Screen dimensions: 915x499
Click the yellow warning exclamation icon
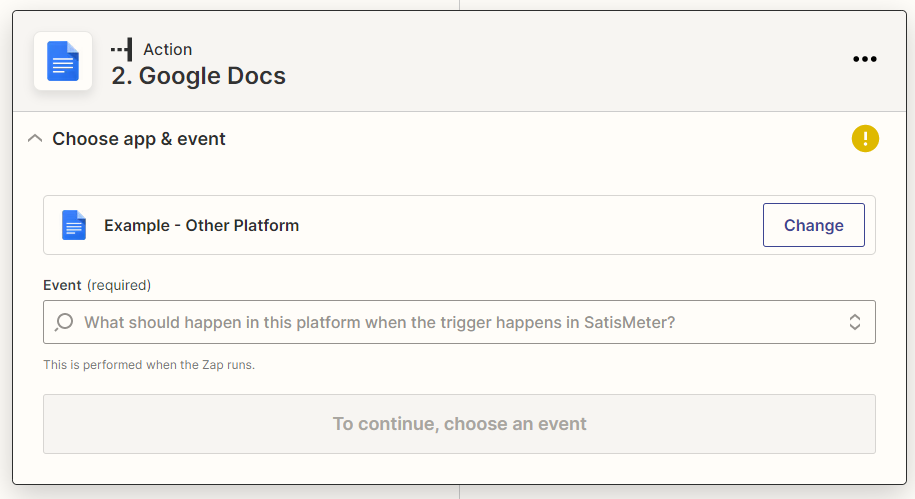(x=865, y=139)
